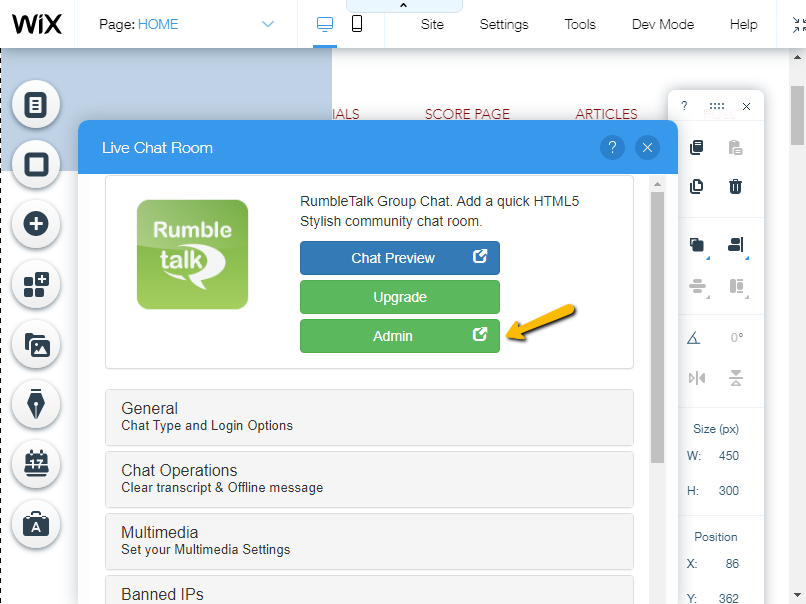The width and height of the screenshot is (806, 604).
Task: Open the Add elements plus button
Action: [x=36, y=224]
